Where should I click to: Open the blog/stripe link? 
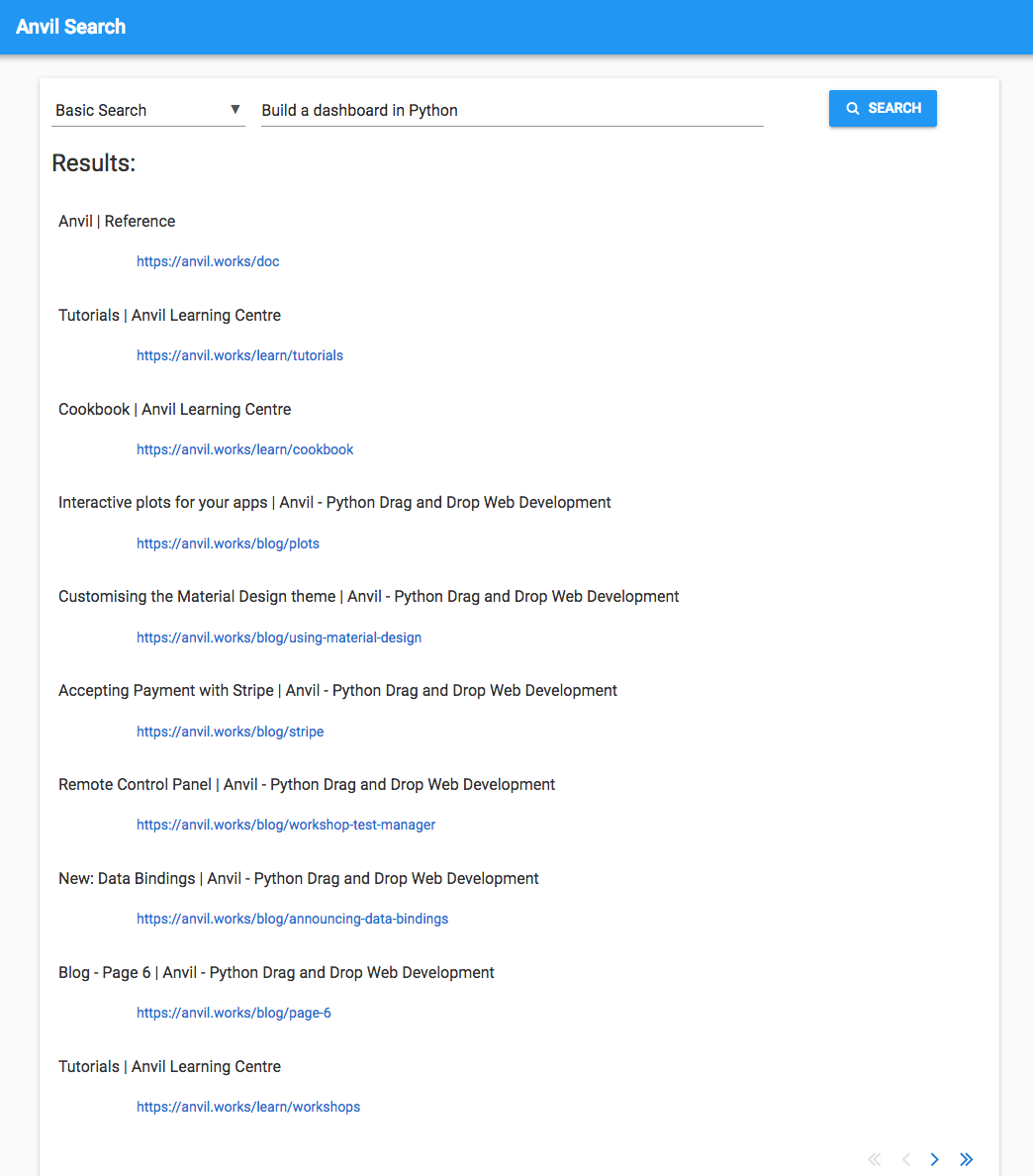point(230,732)
